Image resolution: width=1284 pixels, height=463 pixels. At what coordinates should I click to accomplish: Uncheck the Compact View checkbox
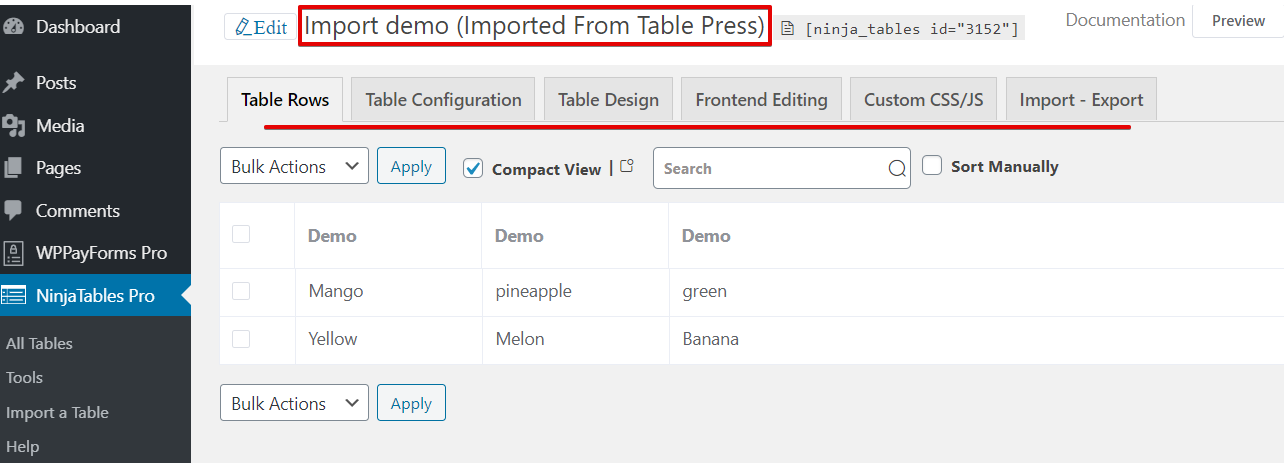(x=474, y=169)
